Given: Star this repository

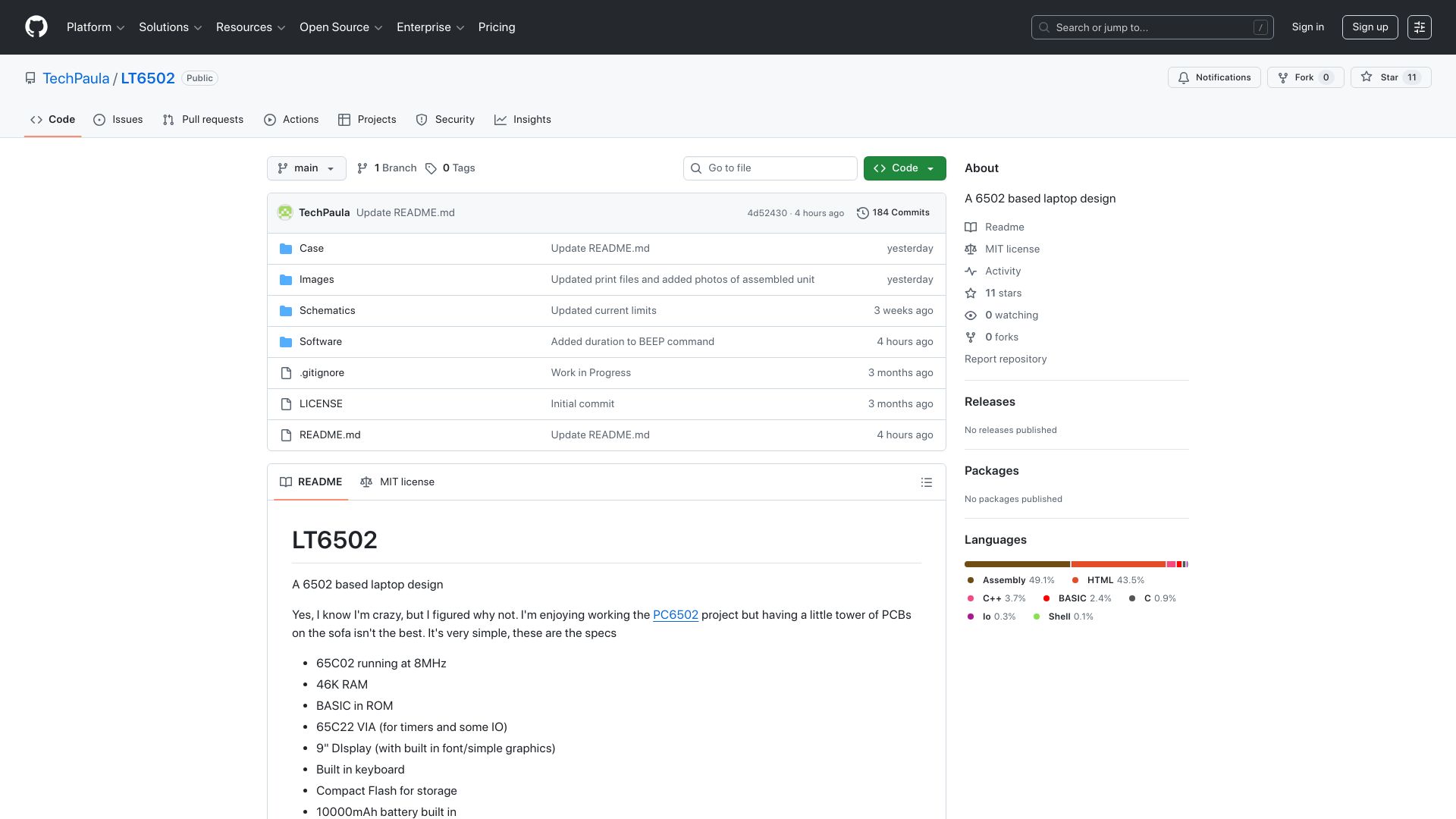Looking at the screenshot, I should pyautogui.click(x=1390, y=77).
